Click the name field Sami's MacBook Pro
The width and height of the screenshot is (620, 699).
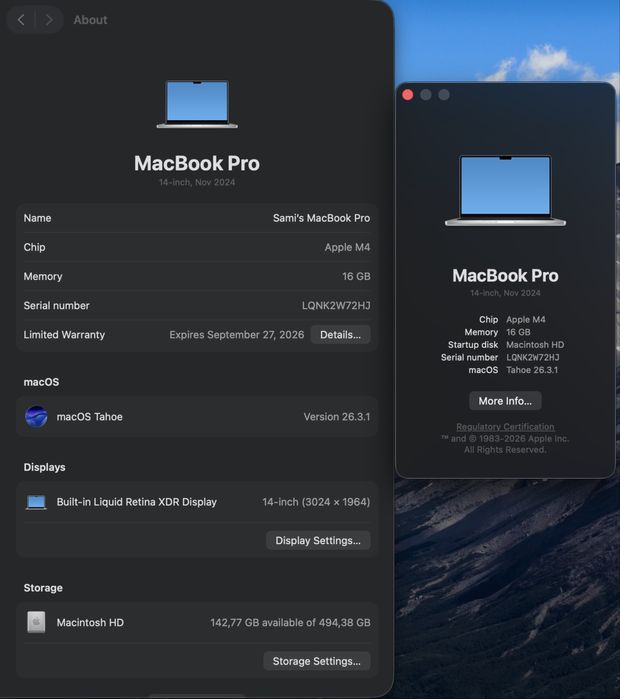(x=321, y=218)
